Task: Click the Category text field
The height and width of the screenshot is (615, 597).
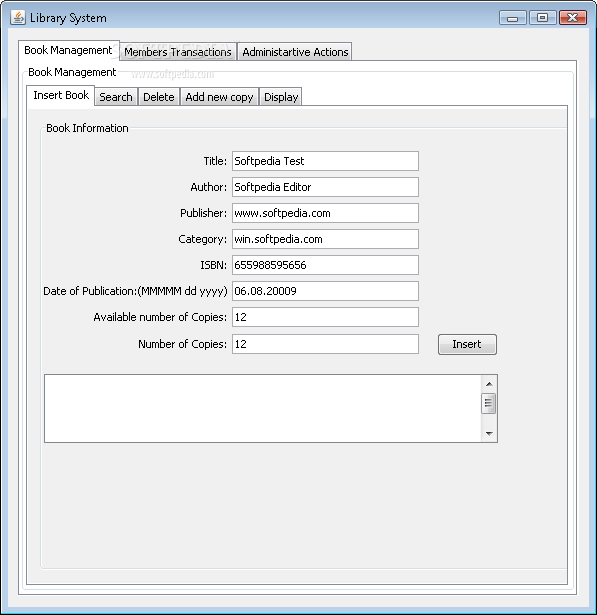Action: 325,239
